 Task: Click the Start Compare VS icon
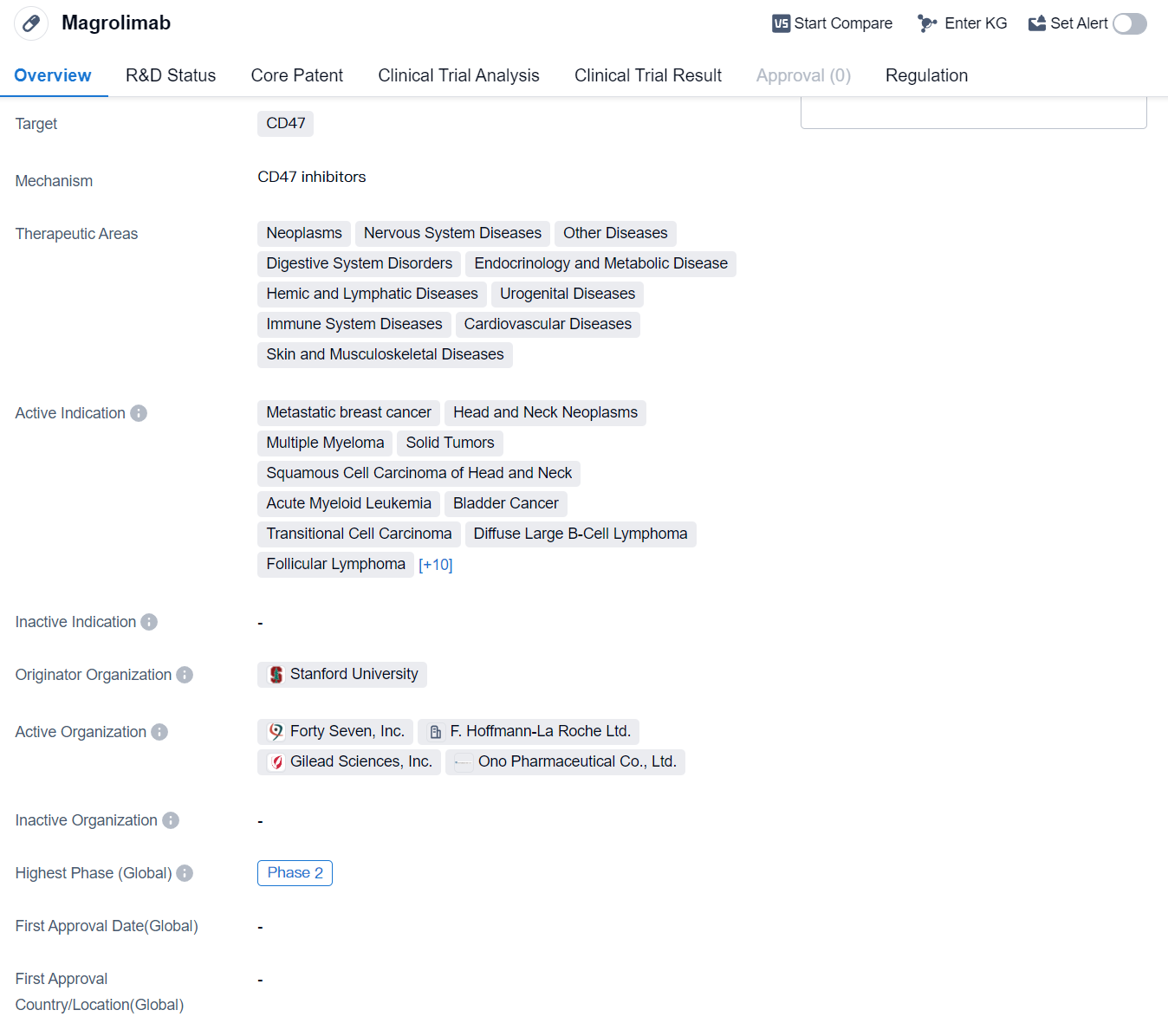(x=781, y=23)
